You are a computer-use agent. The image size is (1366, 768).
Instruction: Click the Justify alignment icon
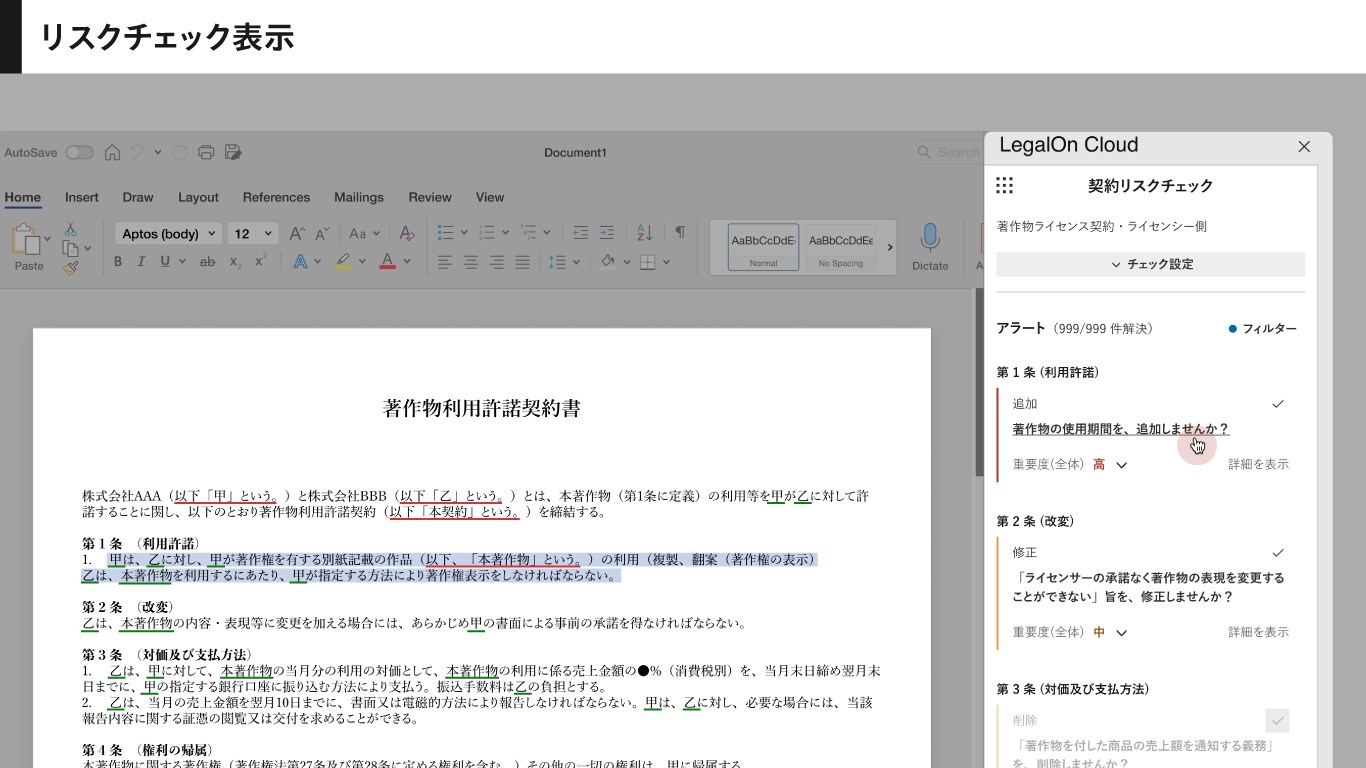522,262
